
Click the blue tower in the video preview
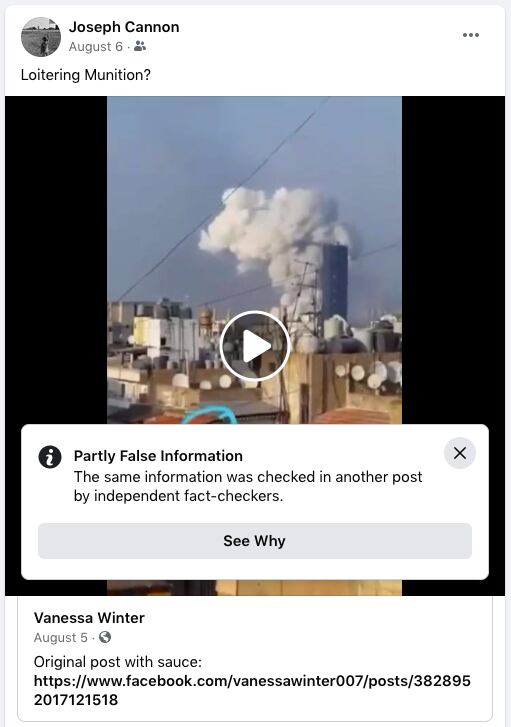(335, 281)
